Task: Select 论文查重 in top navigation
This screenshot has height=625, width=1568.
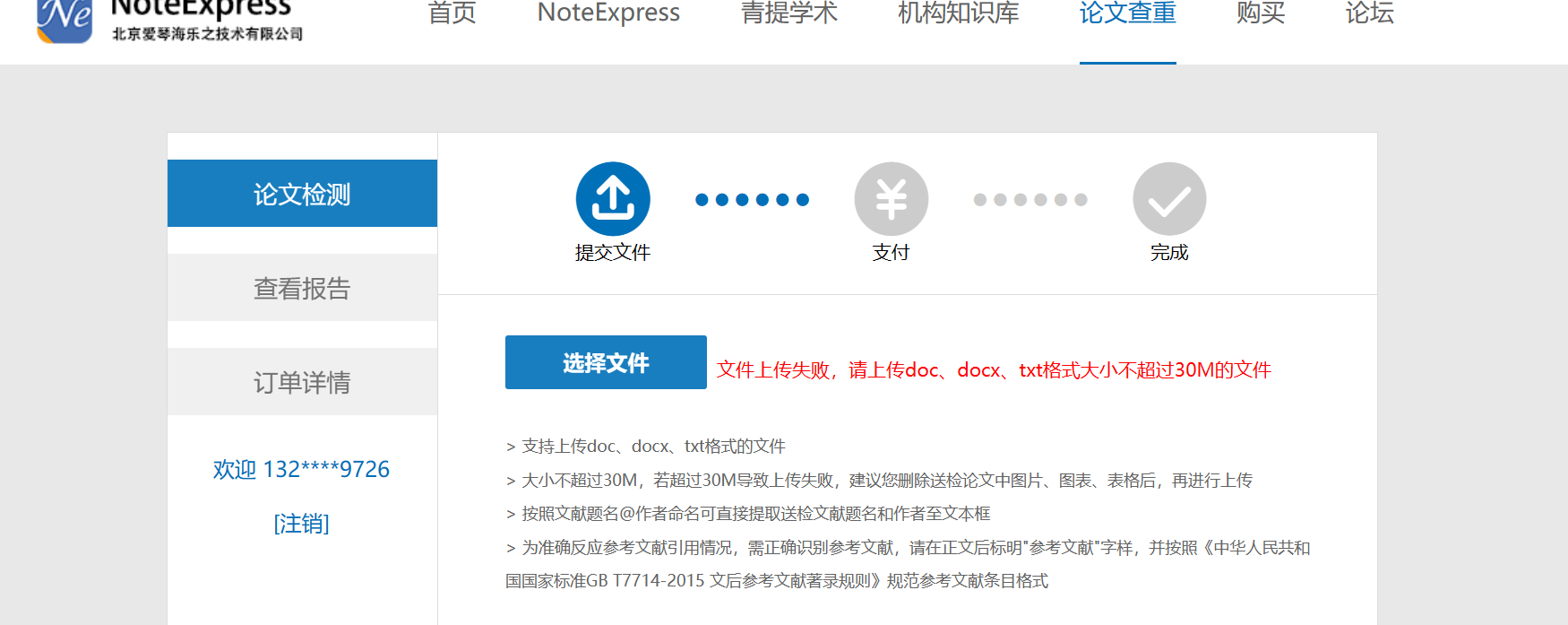Action: (1127, 13)
